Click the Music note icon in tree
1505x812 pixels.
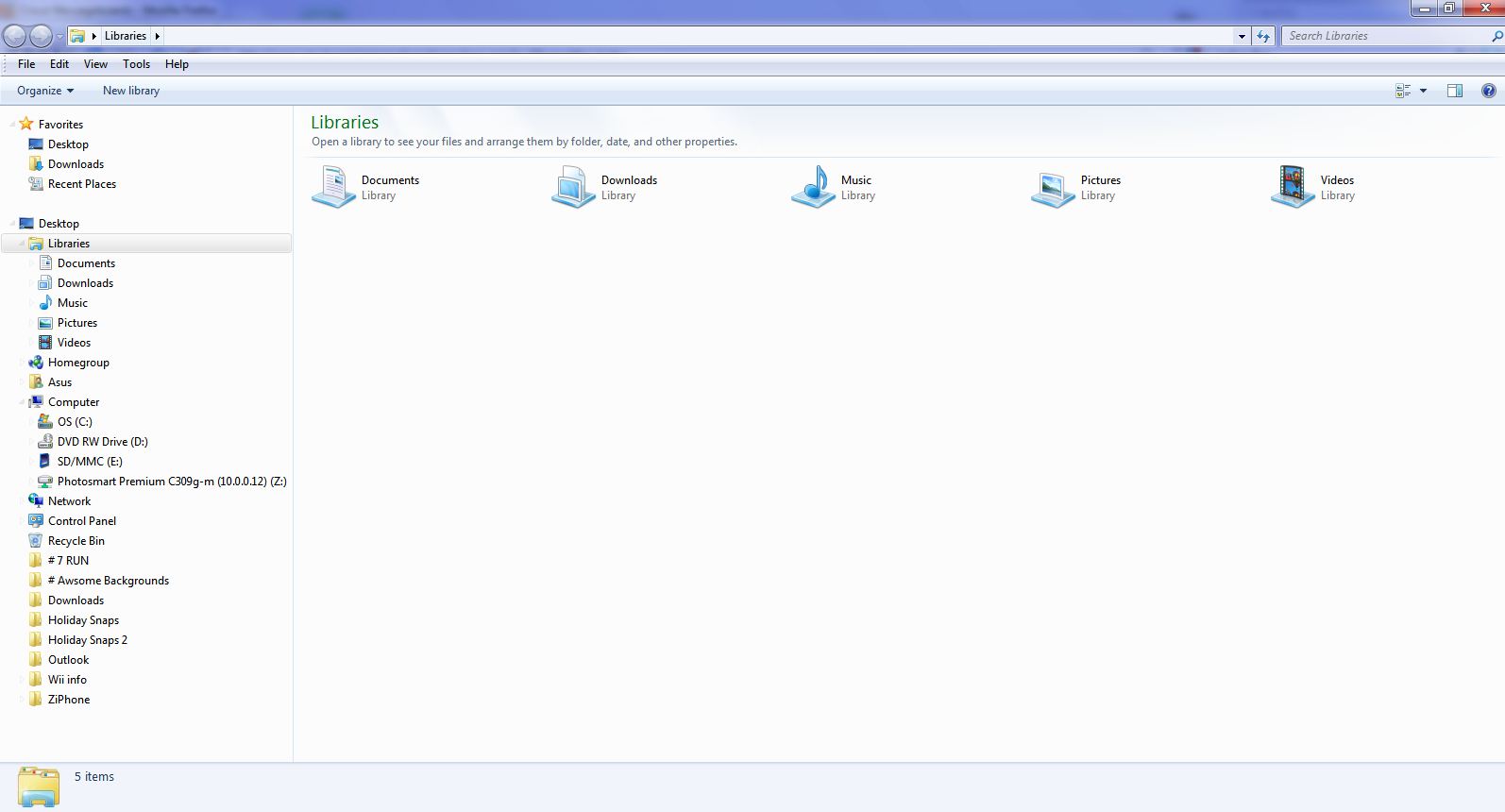click(x=45, y=303)
